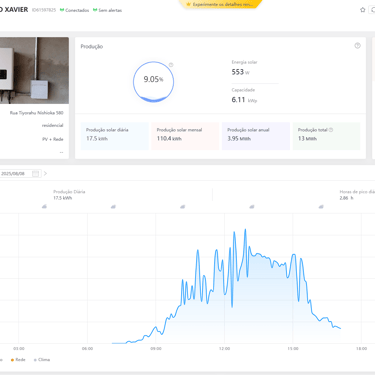Toggle the Rede series in chart legend
Viewport: 375px width, 375px height.
point(18,360)
